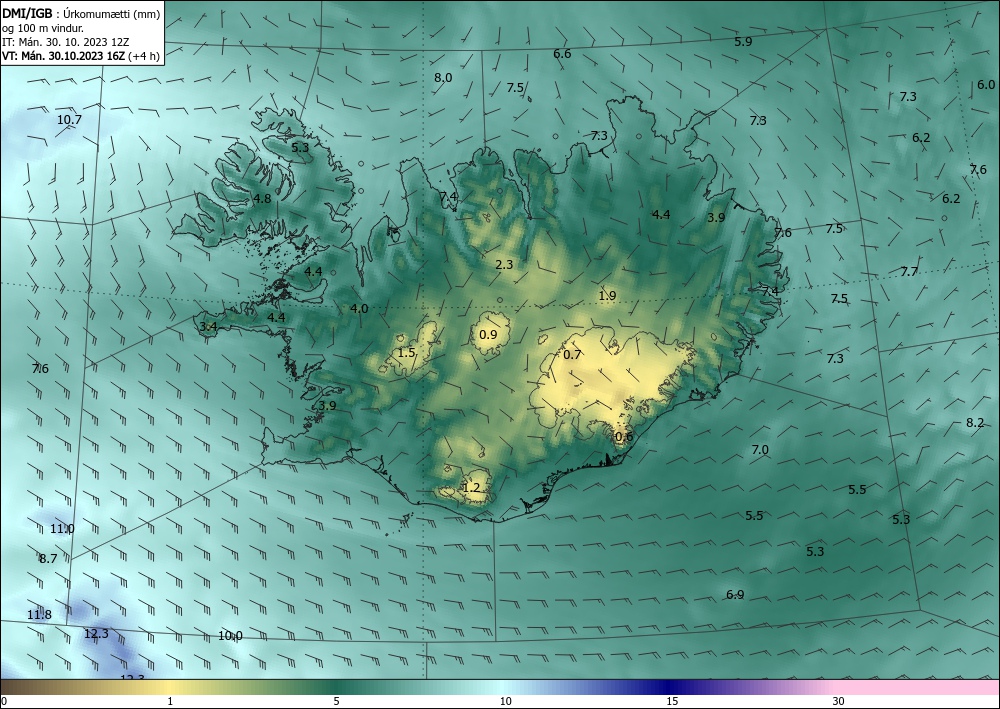This screenshot has width=1000, height=709.
Task: Click the 0.9 value inside the glacier outline
Action: pos(488,335)
